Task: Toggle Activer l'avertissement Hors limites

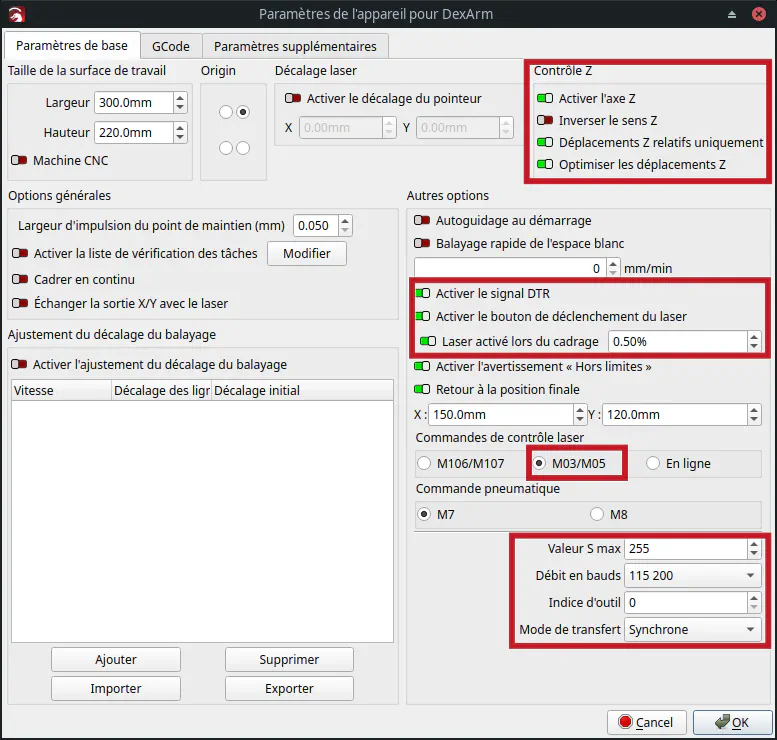Action: coord(422,366)
